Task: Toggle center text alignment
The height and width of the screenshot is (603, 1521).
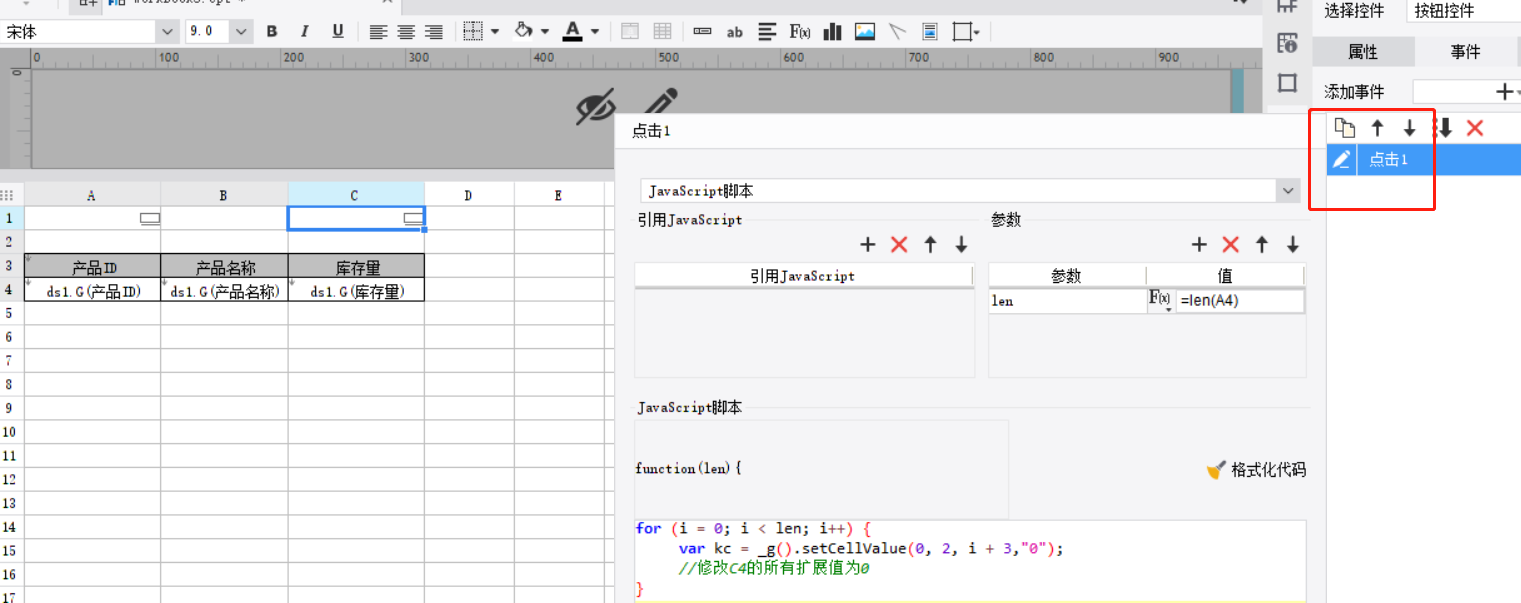Action: click(x=406, y=32)
